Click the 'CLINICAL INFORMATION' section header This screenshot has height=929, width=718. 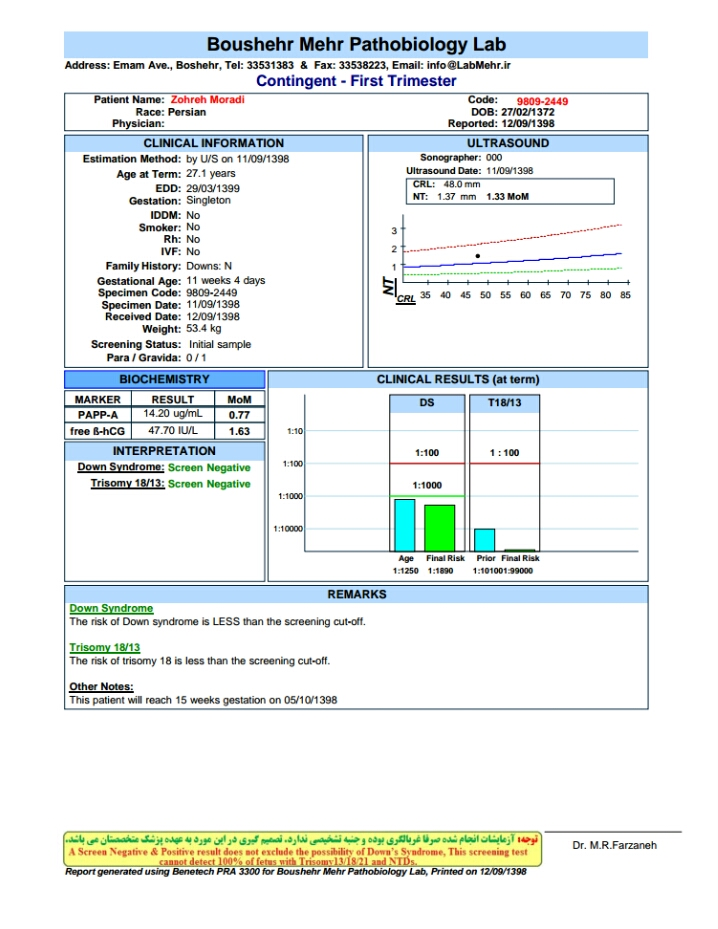click(x=214, y=143)
